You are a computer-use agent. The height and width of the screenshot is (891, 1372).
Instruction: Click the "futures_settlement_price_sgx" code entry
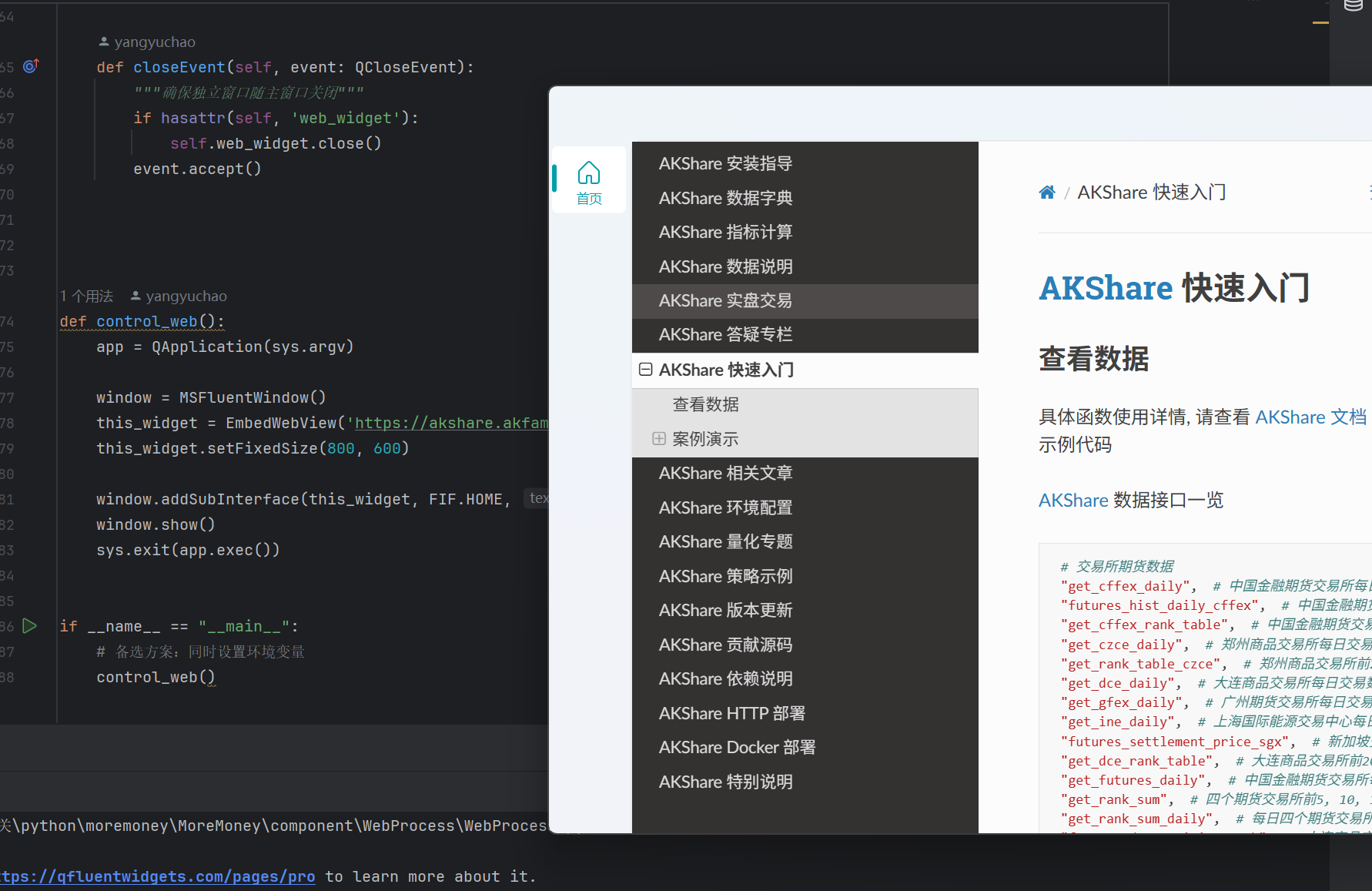(1175, 742)
